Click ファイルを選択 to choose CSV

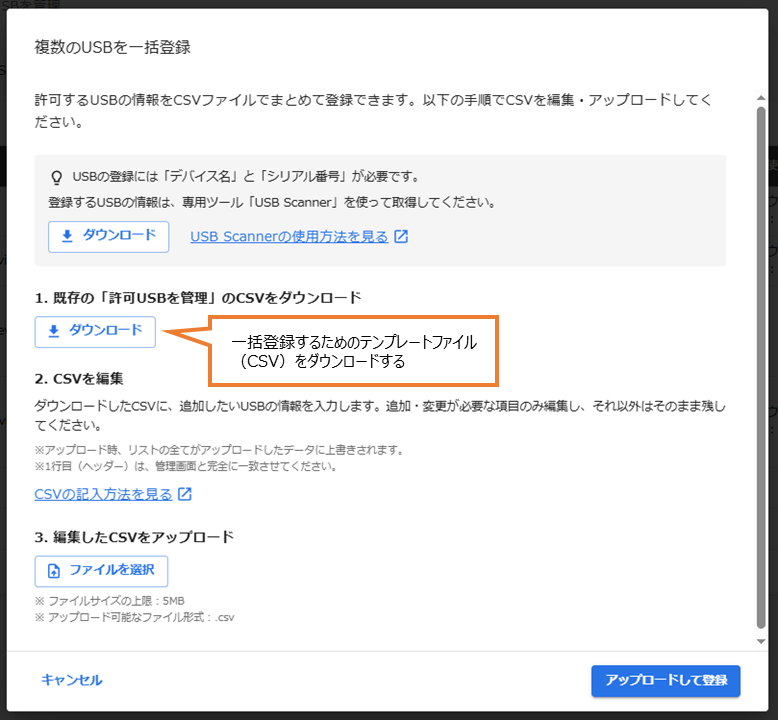click(101, 571)
